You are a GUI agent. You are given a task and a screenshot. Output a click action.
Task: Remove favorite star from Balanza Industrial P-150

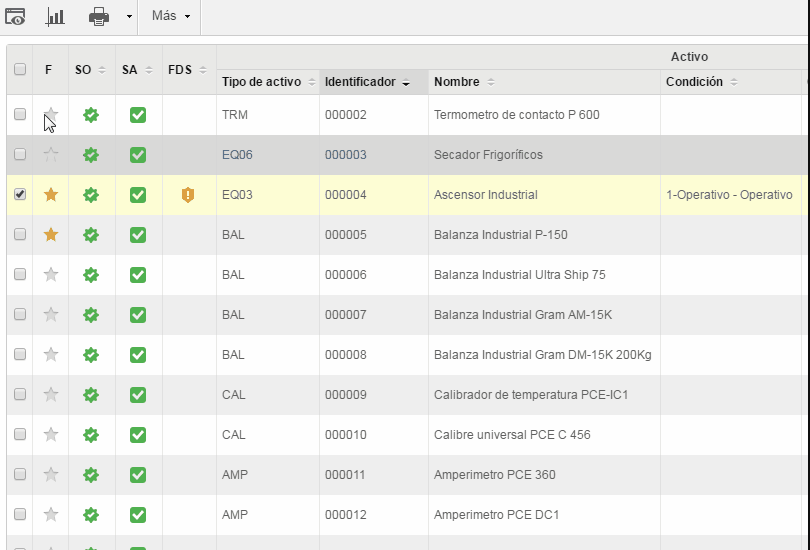pos(51,234)
